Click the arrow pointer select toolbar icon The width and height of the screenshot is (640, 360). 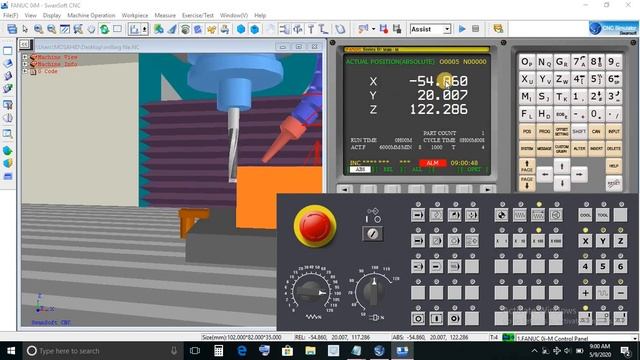coord(25,29)
